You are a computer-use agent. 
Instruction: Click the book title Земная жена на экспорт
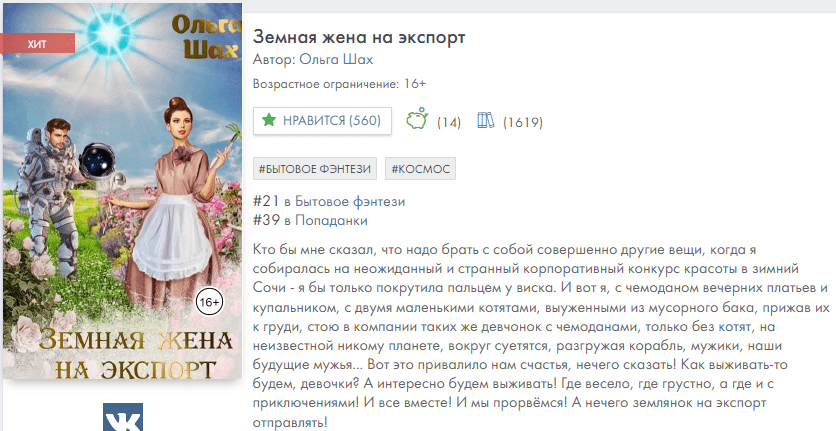pyautogui.click(x=359, y=37)
